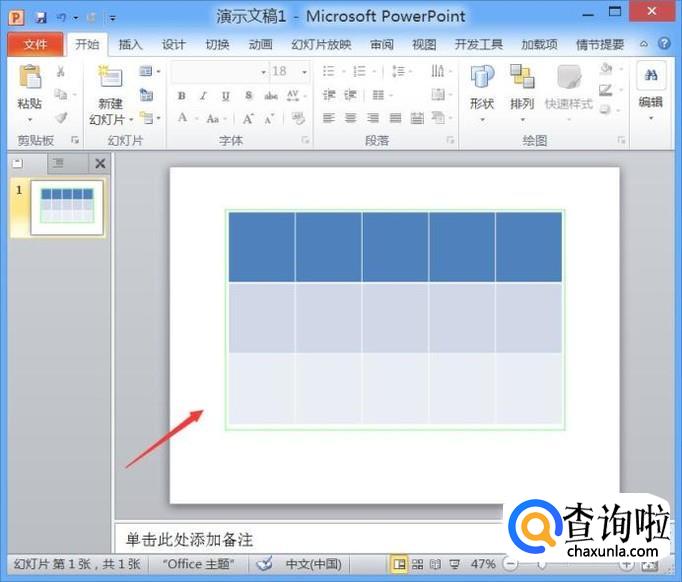The image size is (682, 582).
Task: Click the Paste icon in clipboard group
Action: point(30,78)
